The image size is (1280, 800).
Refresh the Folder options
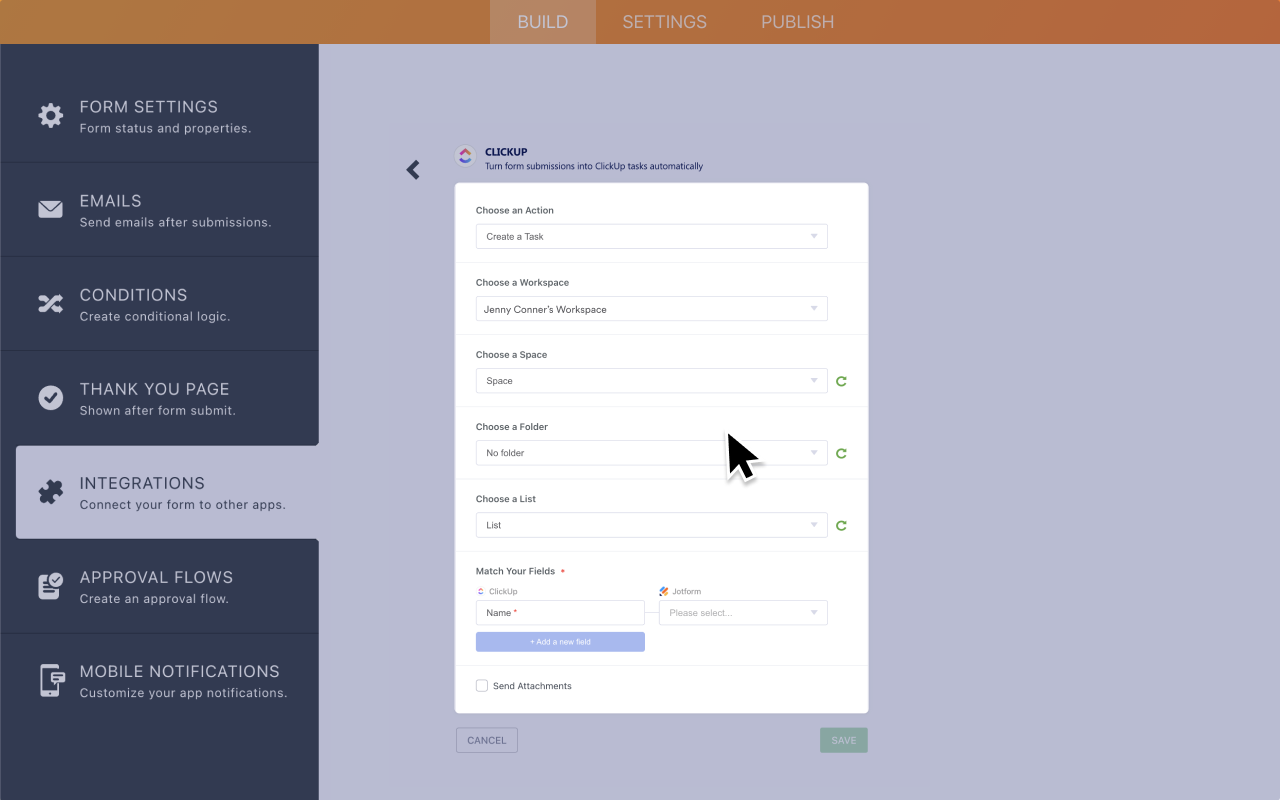(x=841, y=453)
